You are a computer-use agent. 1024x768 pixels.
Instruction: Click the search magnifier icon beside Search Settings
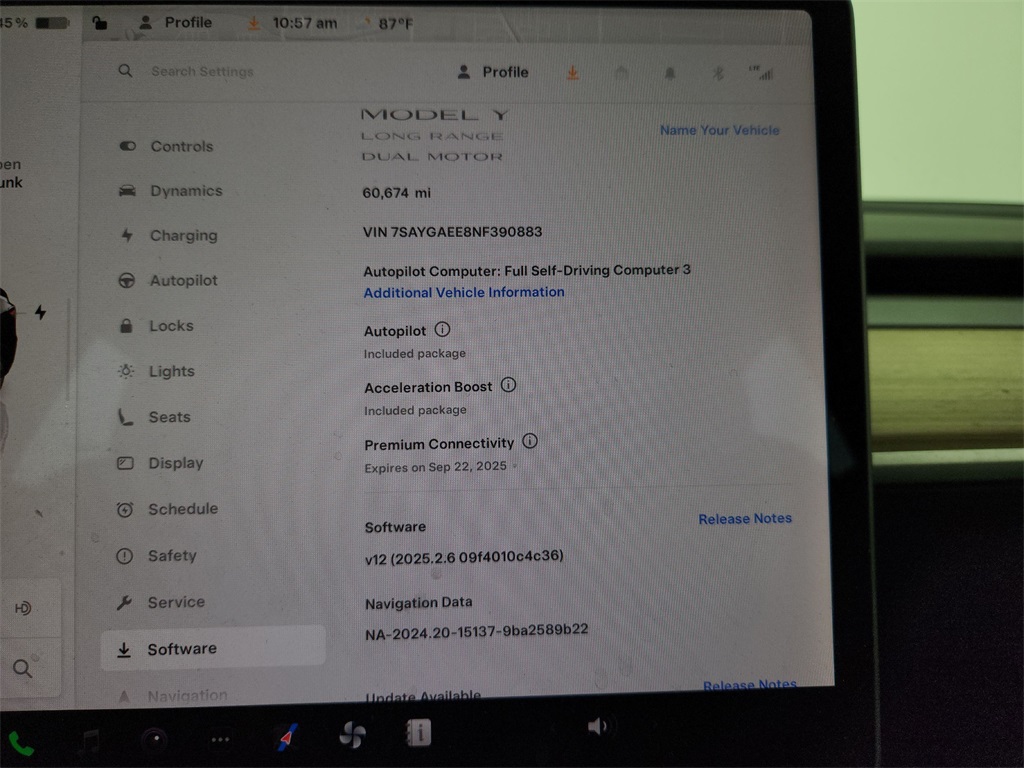(x=125, y=71)
